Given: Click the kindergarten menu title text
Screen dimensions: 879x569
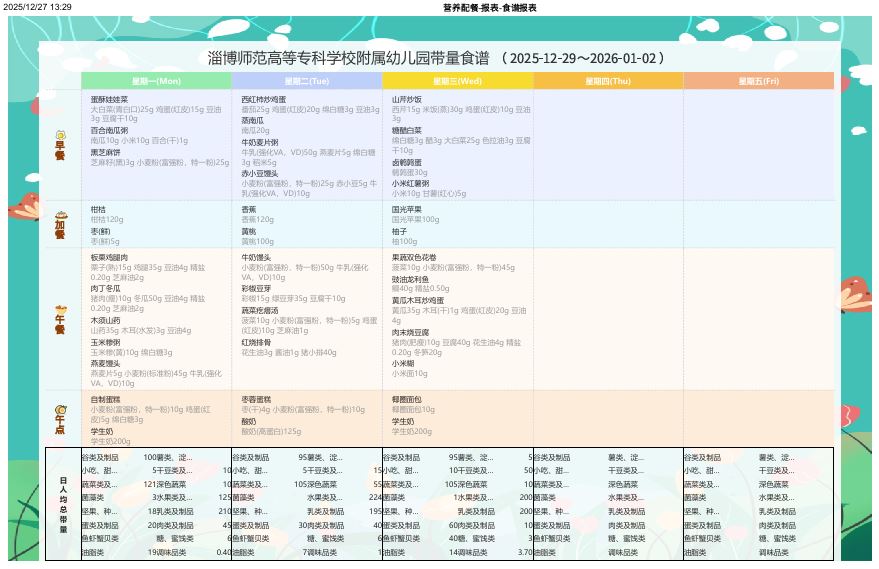Looking at the screenshot, I should click(x=435, y=58).
